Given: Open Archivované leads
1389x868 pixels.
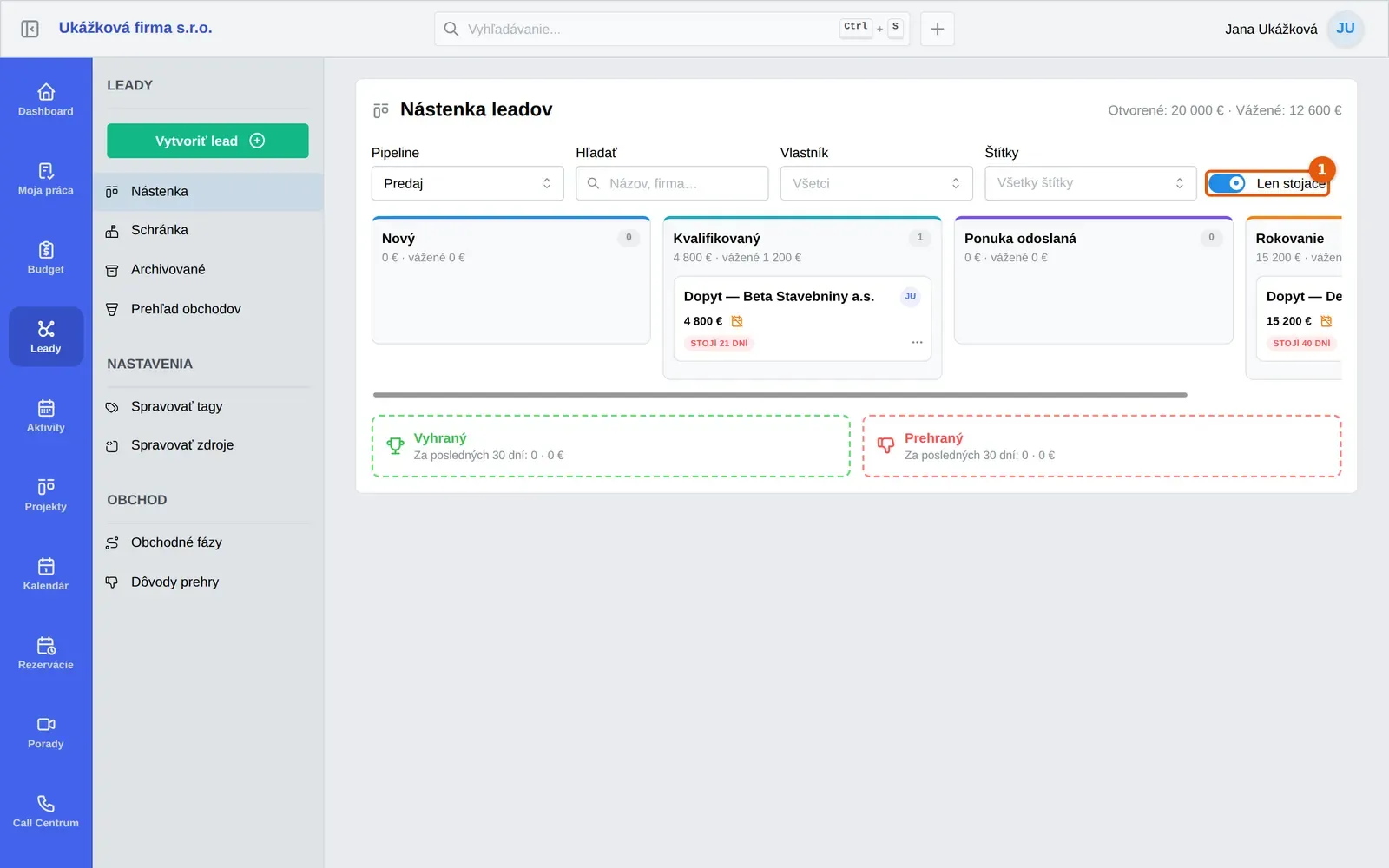Looking at the screenshot, I should [x=208, y=270].
